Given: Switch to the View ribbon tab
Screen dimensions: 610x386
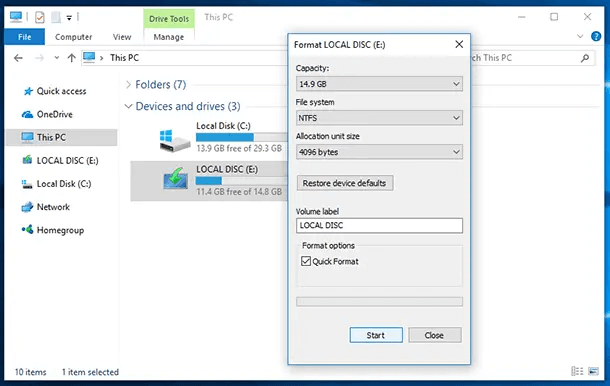Looking at the screenshot, I should pos(122,37).
